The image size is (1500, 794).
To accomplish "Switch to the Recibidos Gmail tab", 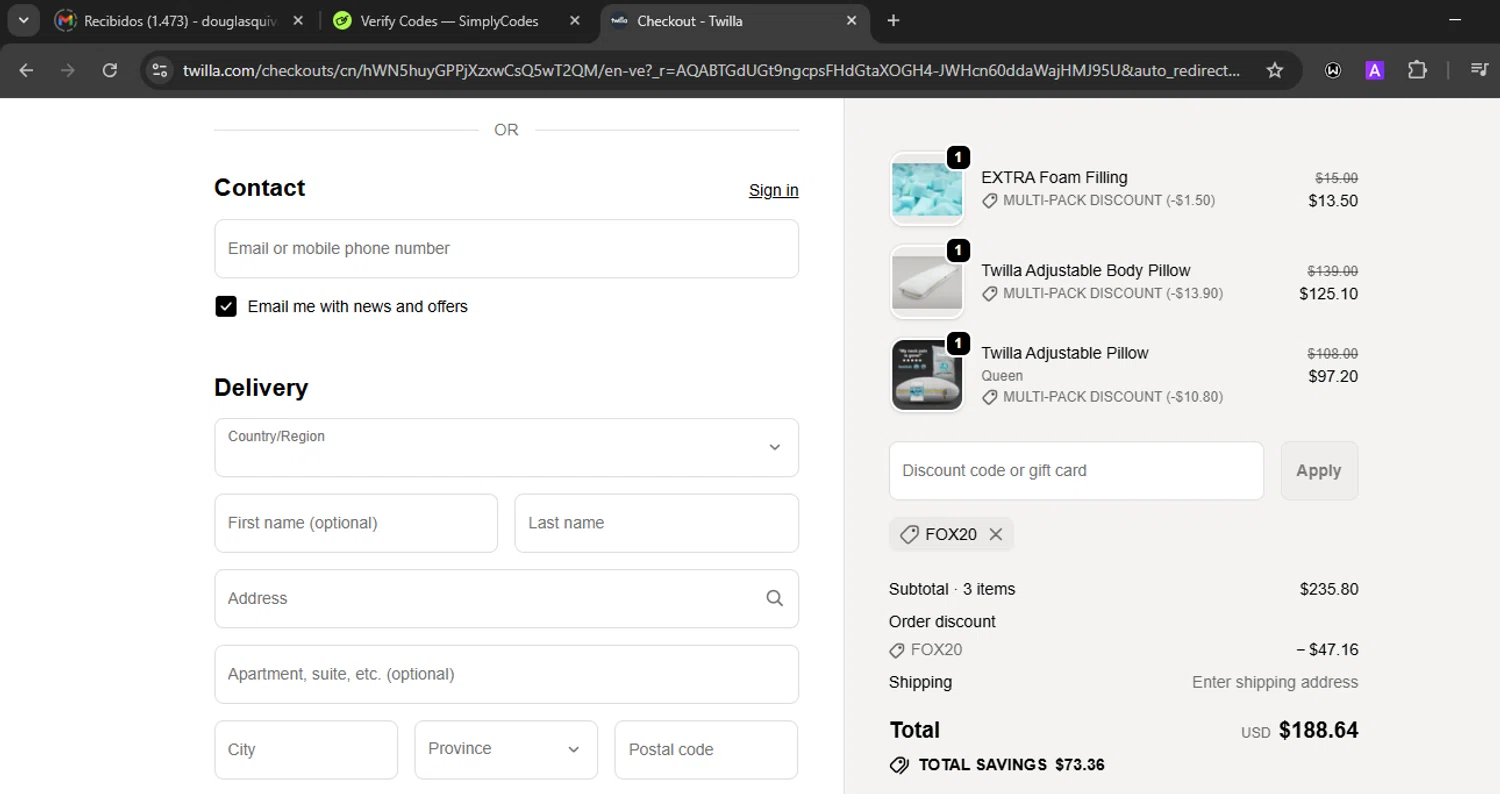I will pos(180,20).
